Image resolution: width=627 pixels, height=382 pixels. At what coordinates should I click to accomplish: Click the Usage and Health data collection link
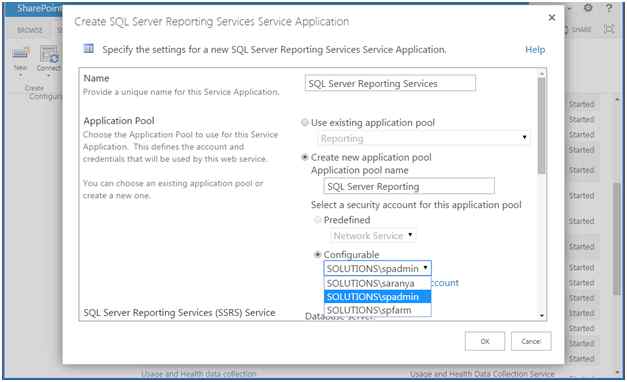point(198,374)
